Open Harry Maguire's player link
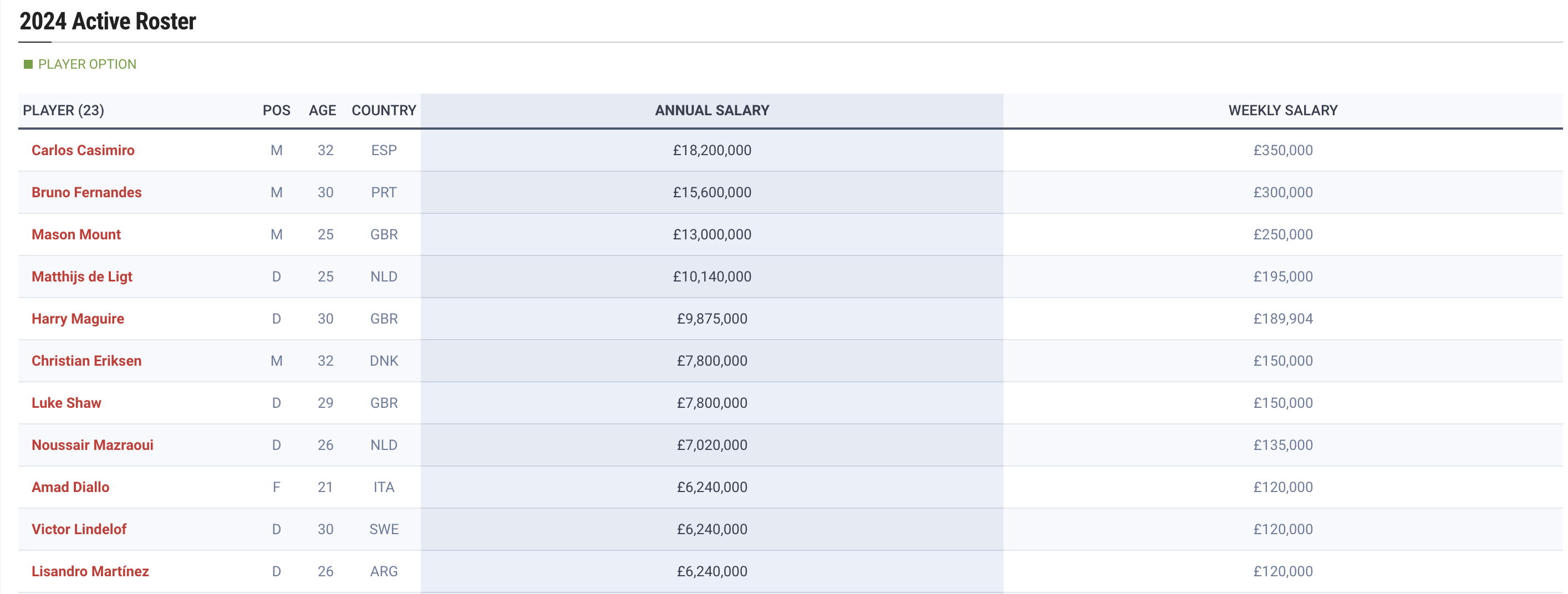This screenshot has height=594, width=1568. click(x=78, y=318)
